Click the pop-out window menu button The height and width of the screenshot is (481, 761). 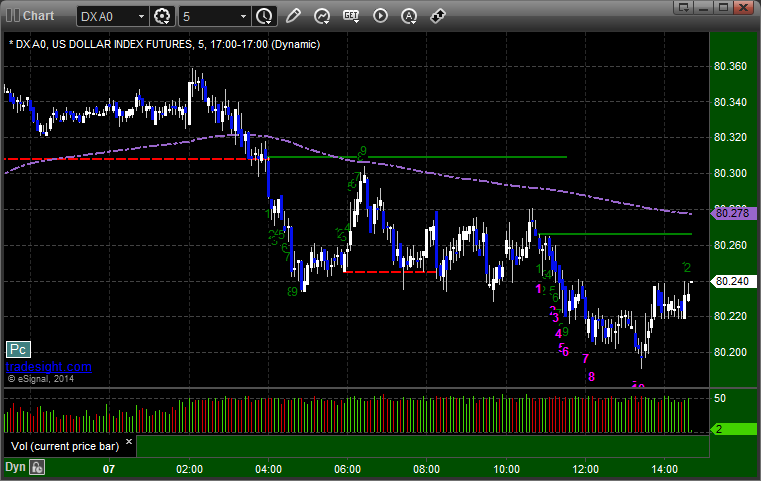click(x=684, y=7)
